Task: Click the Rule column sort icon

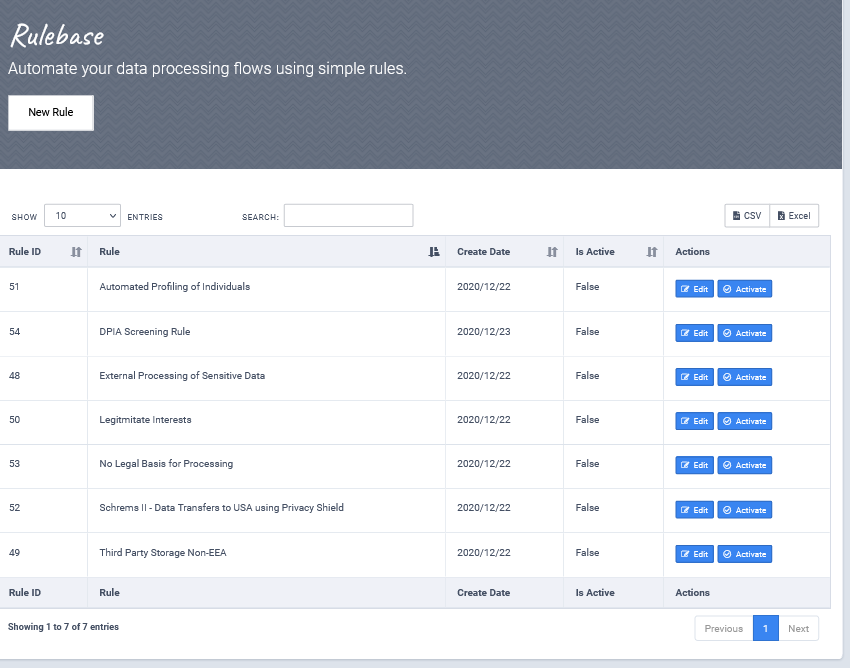Action: click(x=434, y=252)
